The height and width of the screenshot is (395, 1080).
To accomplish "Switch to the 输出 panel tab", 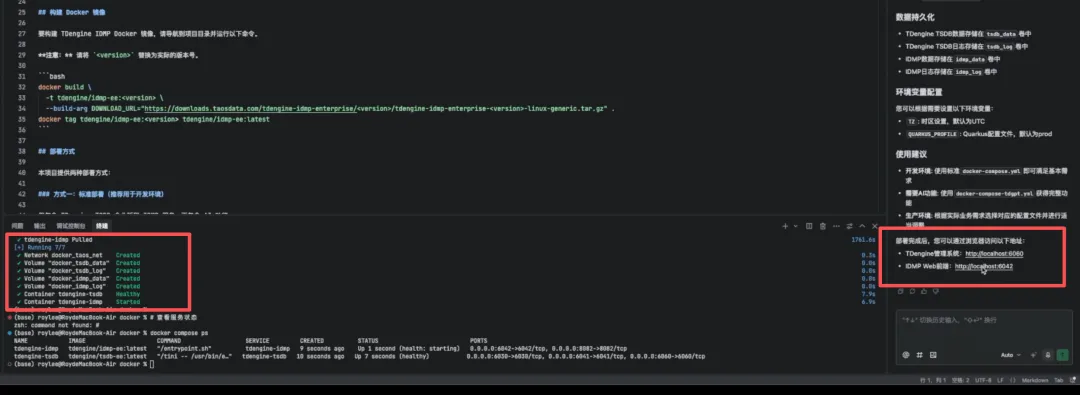I will [40, 225].
